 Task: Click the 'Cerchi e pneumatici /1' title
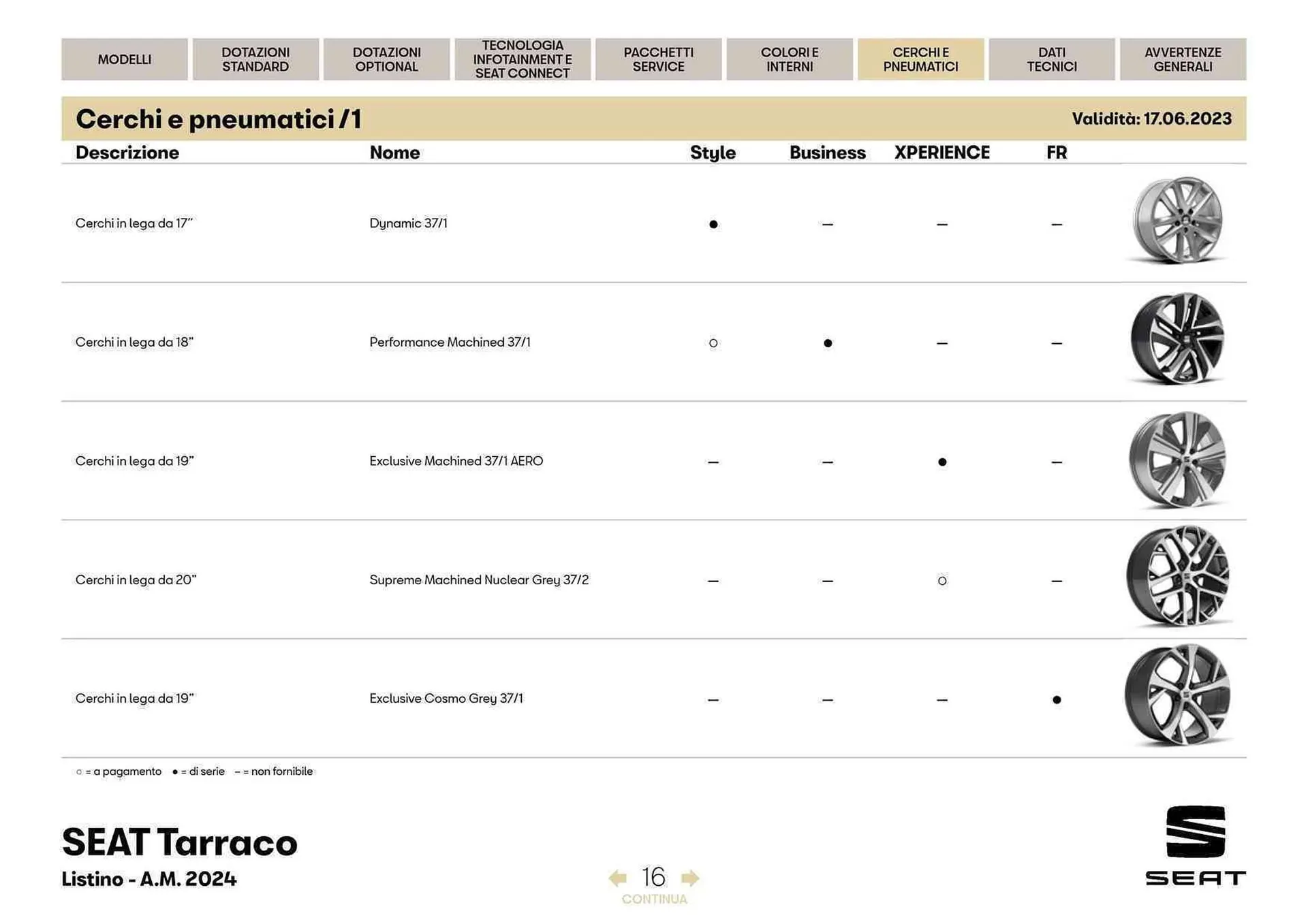coord(219,119)
